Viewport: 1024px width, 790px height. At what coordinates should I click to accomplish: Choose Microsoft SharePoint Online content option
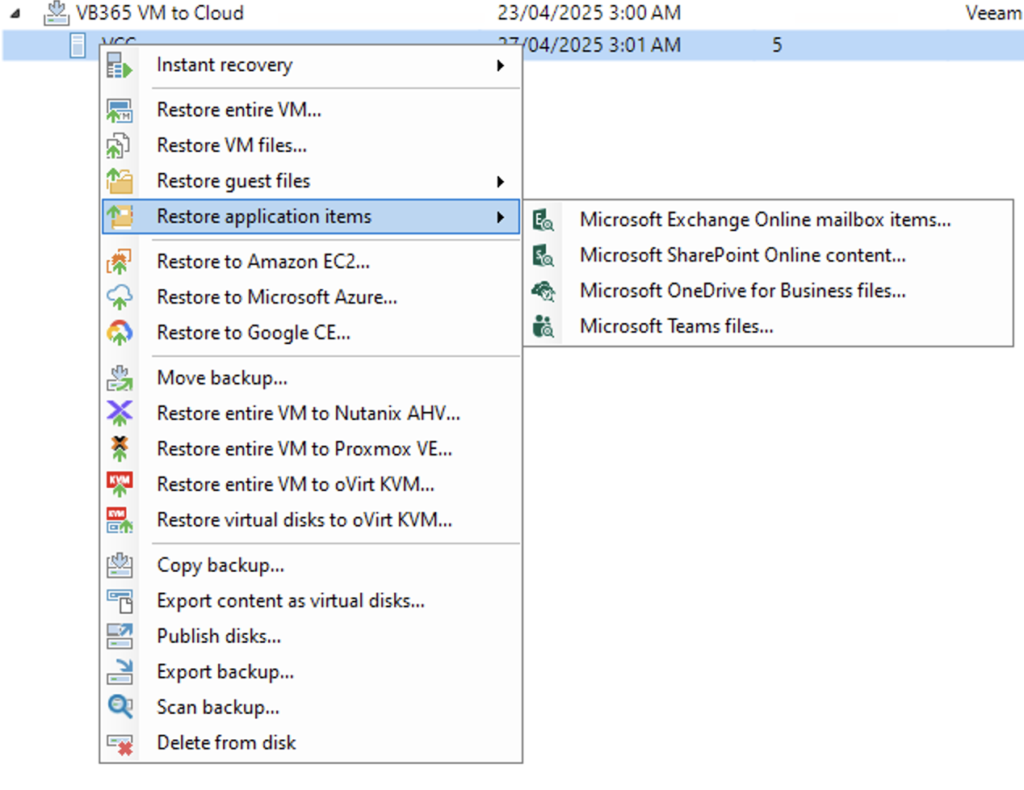tap(742, 255)
